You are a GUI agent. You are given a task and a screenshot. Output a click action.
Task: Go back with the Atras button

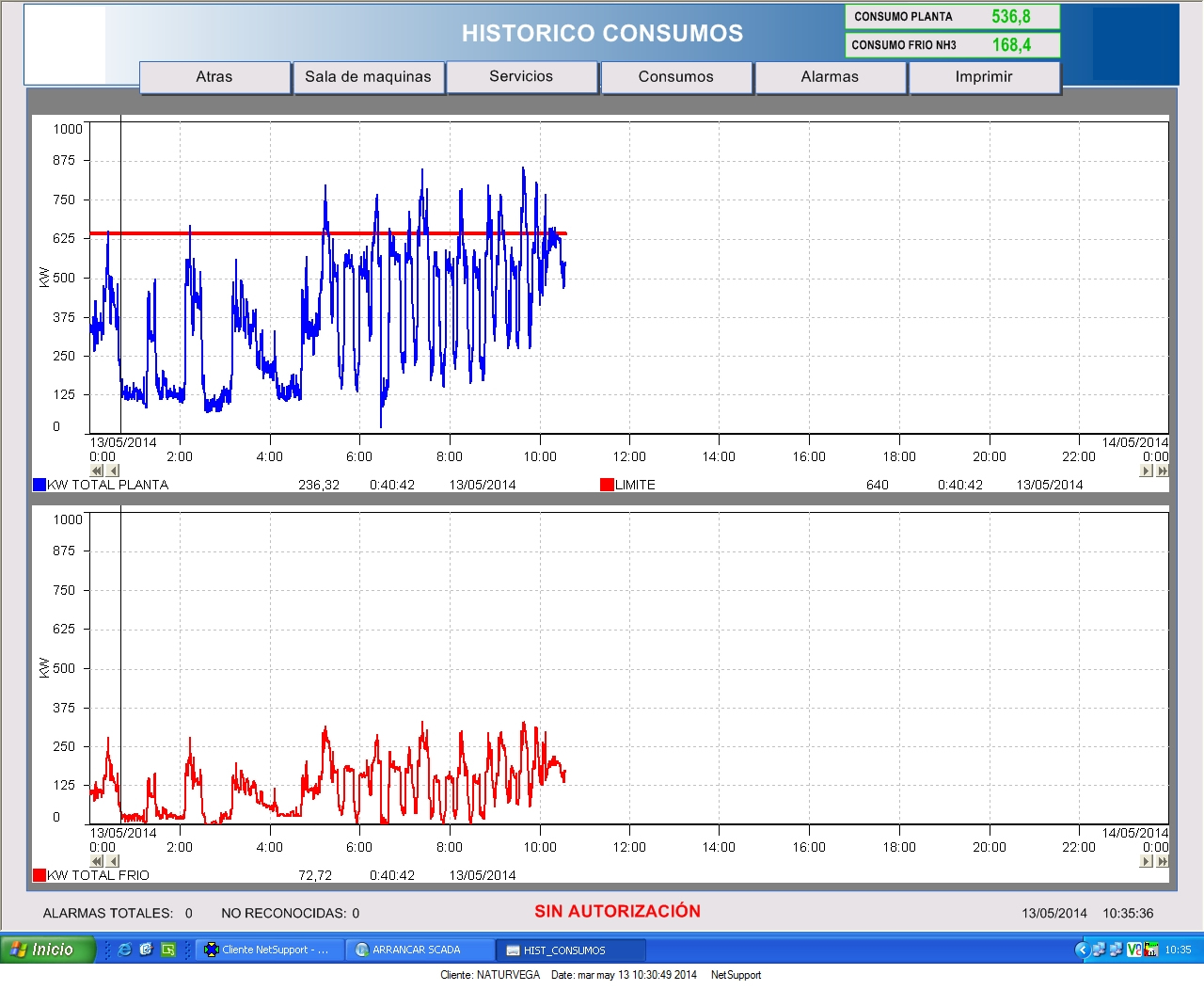(x=214, y=77)
